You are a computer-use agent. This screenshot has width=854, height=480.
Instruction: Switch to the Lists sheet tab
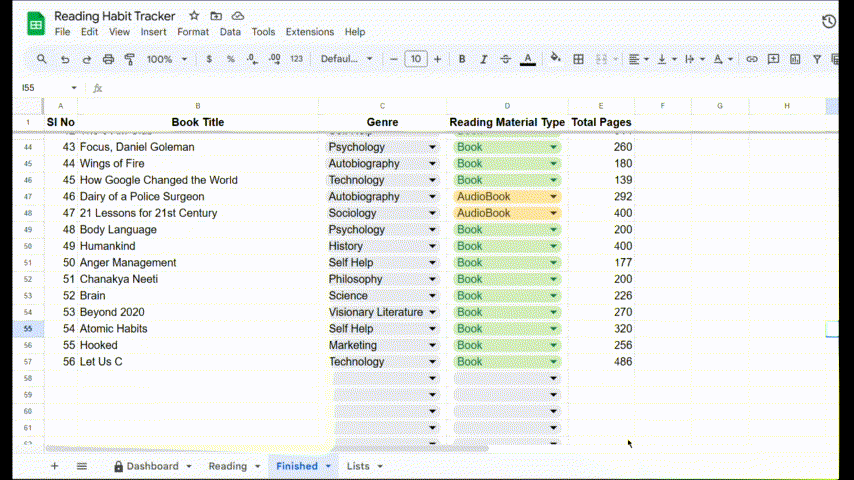[x=358, y=466]
